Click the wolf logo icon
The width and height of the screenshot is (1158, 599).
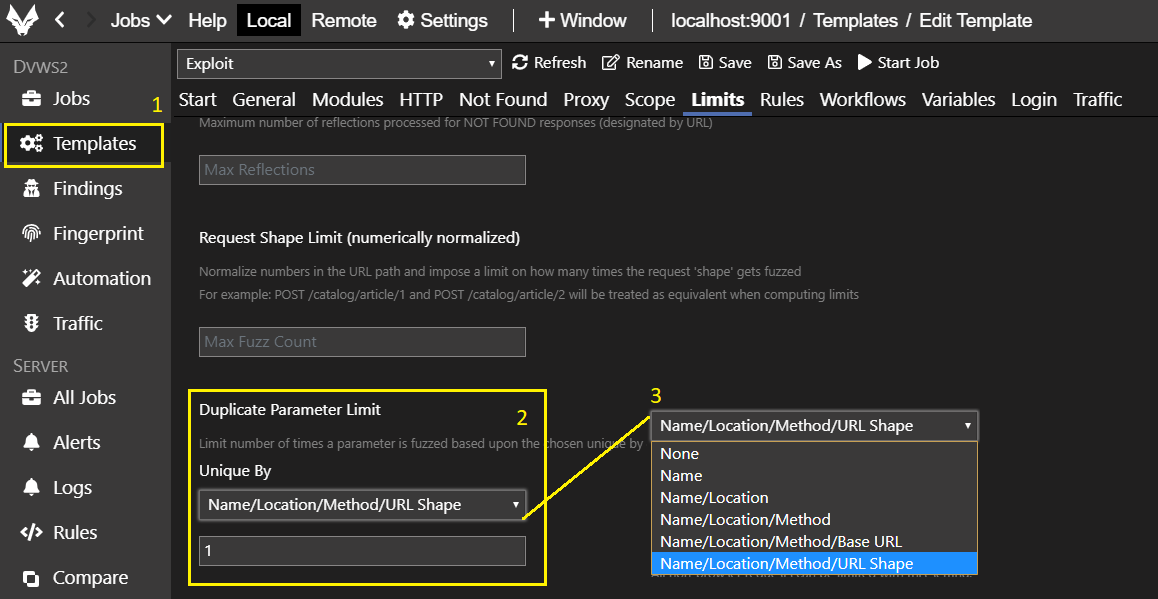click(24, 21)
